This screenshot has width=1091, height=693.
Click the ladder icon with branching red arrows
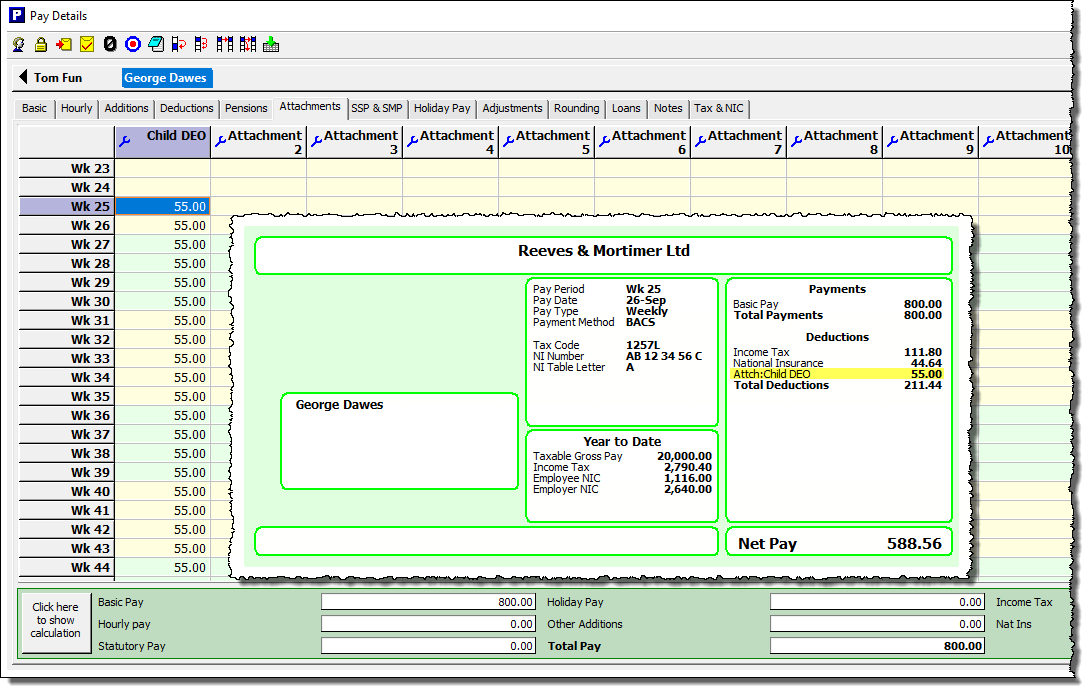coord(201,45)
